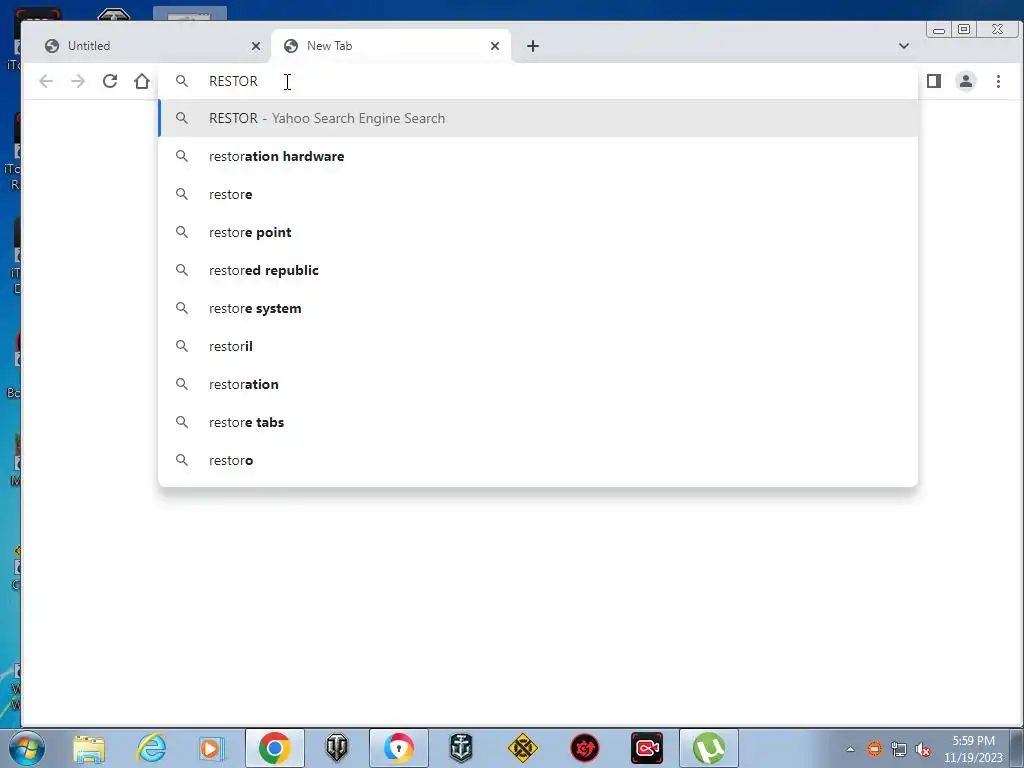Viewport: 1024px width, 768px height.
Task: Click the orange tray notification icon
Action: point(874,749)
